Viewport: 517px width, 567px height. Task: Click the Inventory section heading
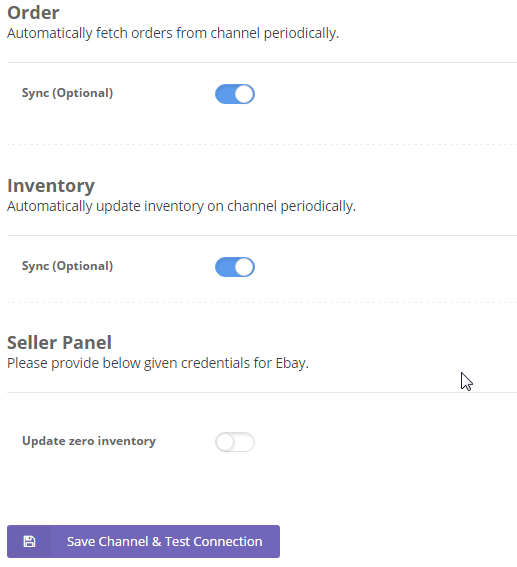tap(51, 186)
